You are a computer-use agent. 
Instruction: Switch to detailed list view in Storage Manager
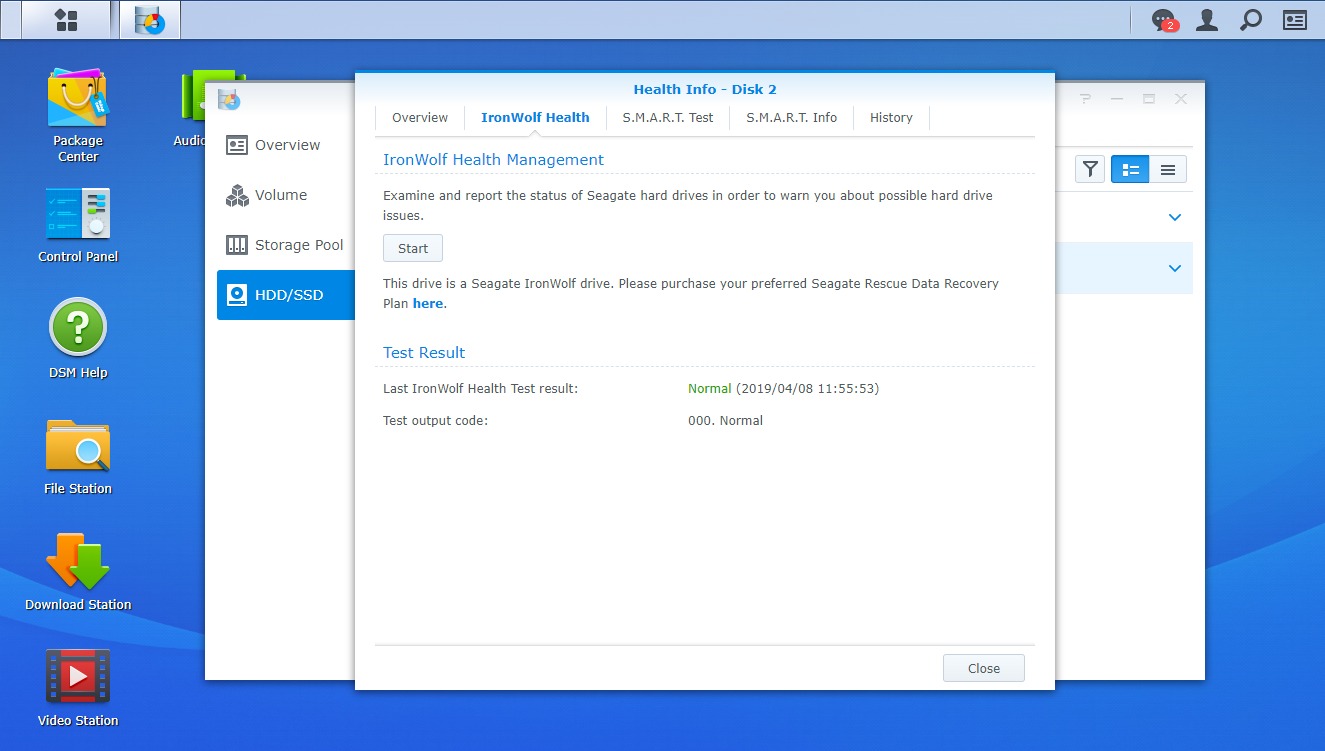click(1130, 169)
